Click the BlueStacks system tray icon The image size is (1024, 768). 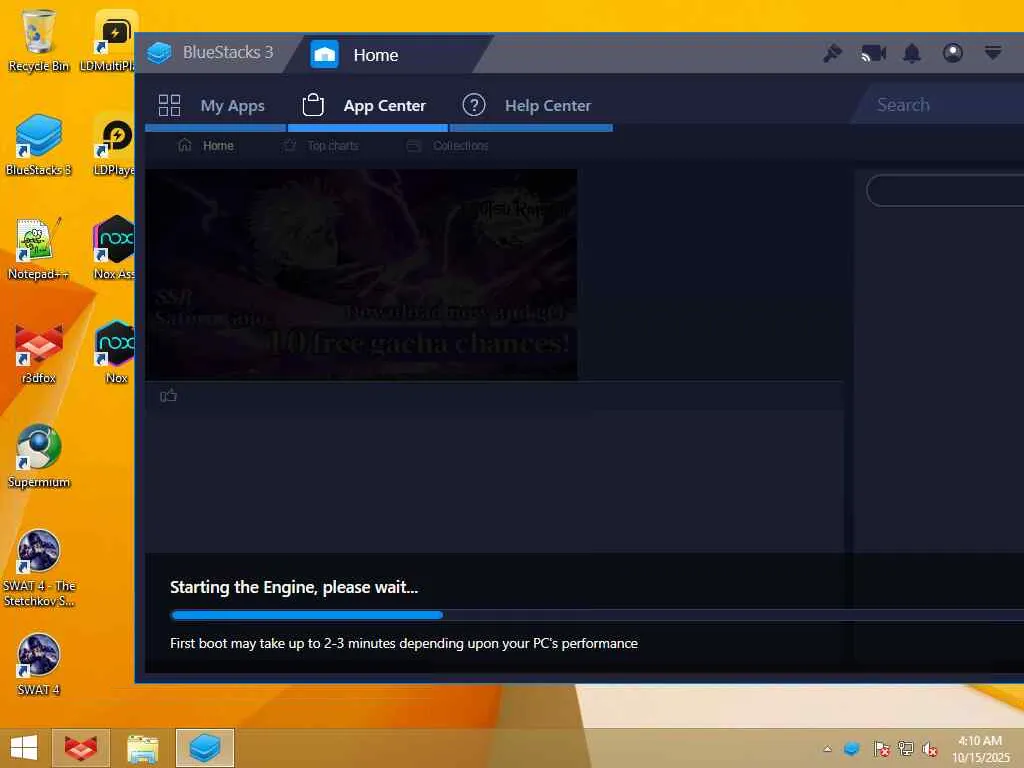[x=852, y=748]
